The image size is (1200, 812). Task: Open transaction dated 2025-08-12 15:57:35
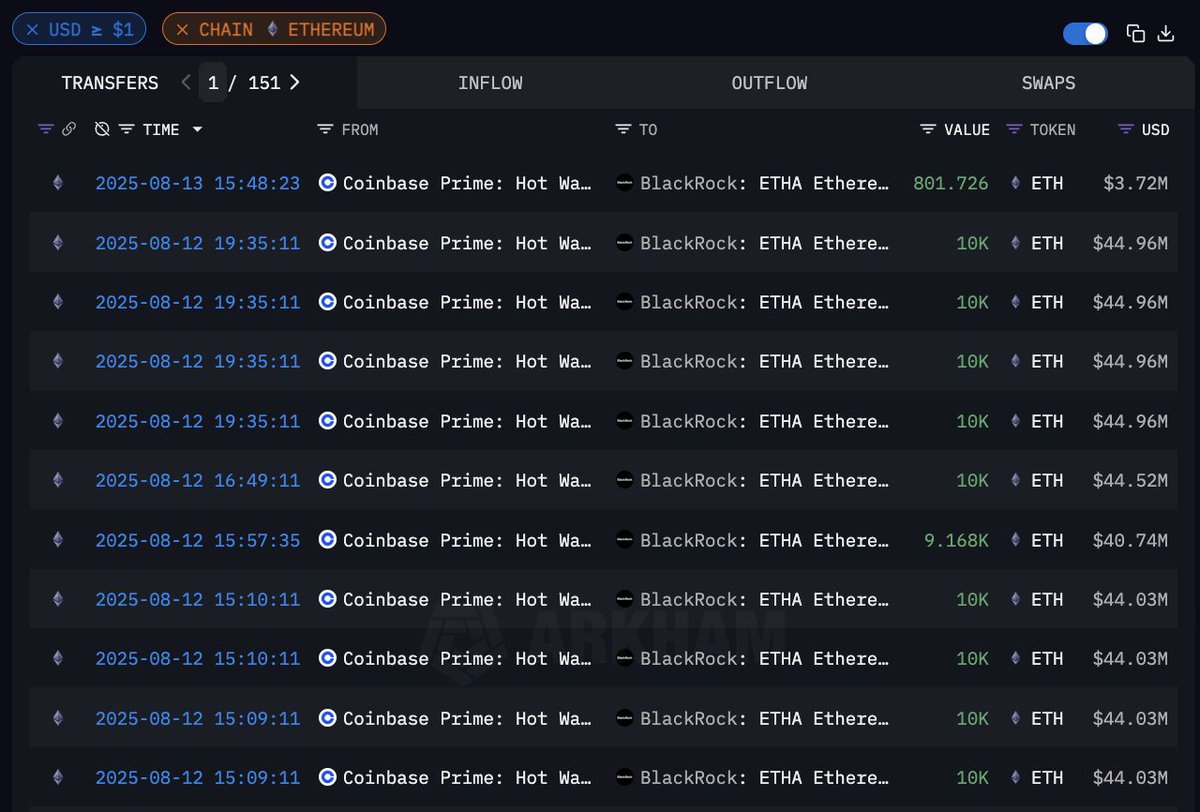pyautogui.click(x=197, y=540)
